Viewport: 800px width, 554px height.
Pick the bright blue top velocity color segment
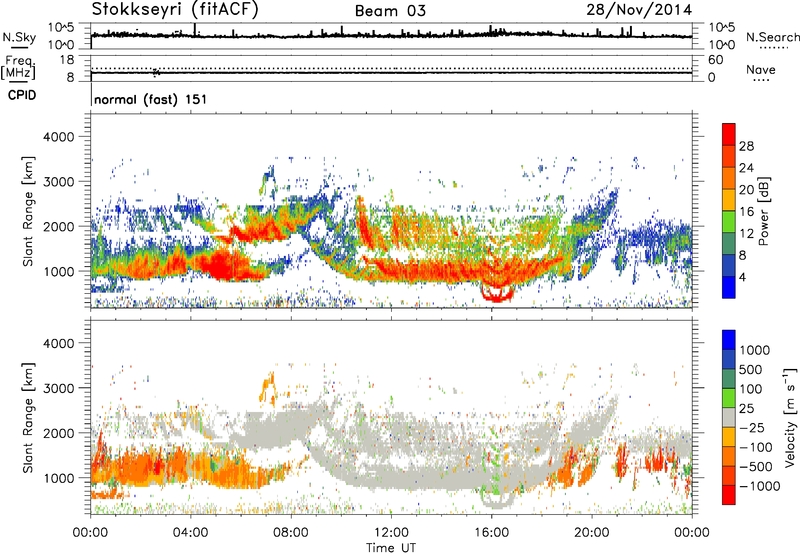(729, 340)
